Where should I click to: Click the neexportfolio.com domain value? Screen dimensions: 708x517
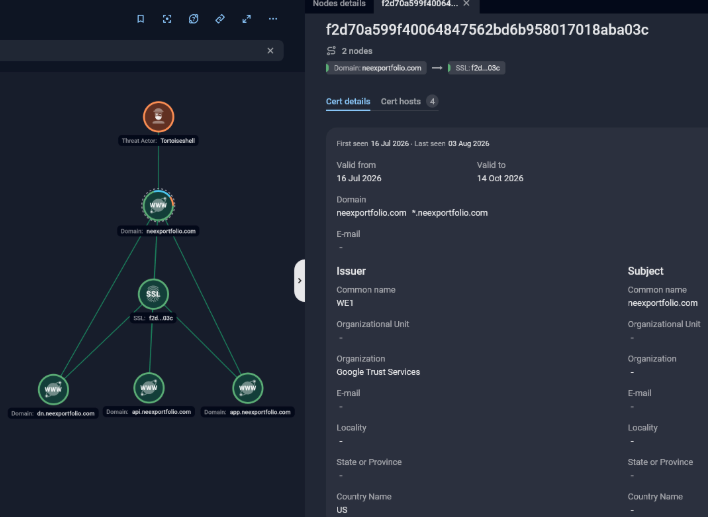[371, 213]
